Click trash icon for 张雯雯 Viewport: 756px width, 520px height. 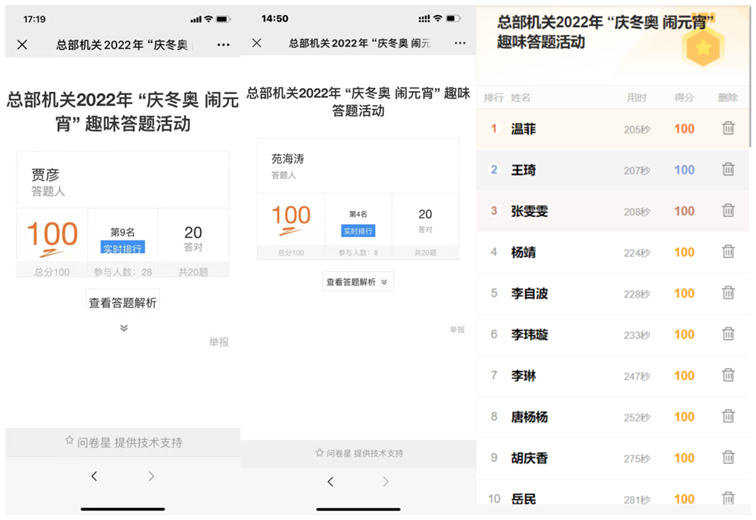coord(728,211)
